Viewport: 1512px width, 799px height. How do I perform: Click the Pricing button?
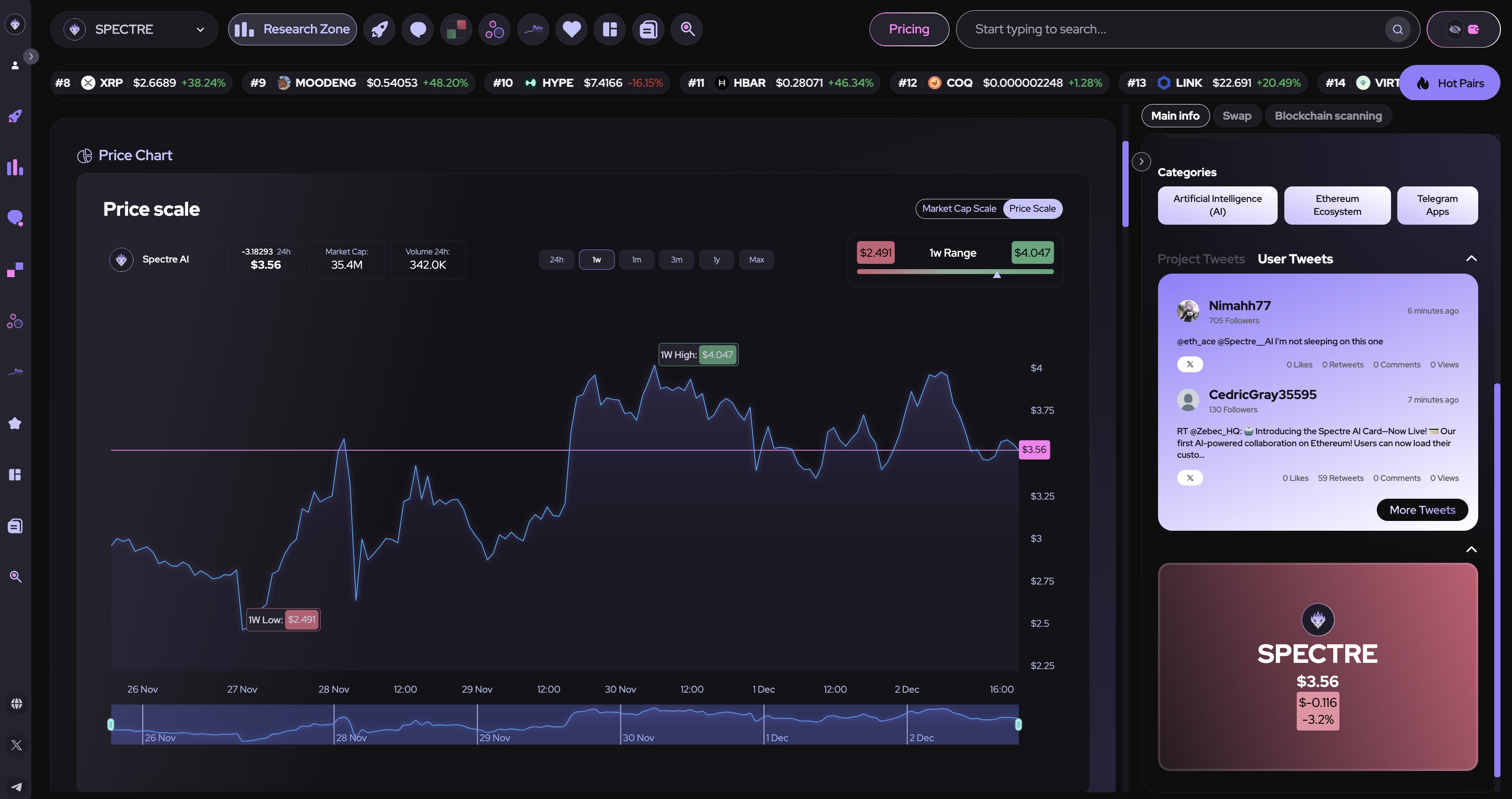909,29
